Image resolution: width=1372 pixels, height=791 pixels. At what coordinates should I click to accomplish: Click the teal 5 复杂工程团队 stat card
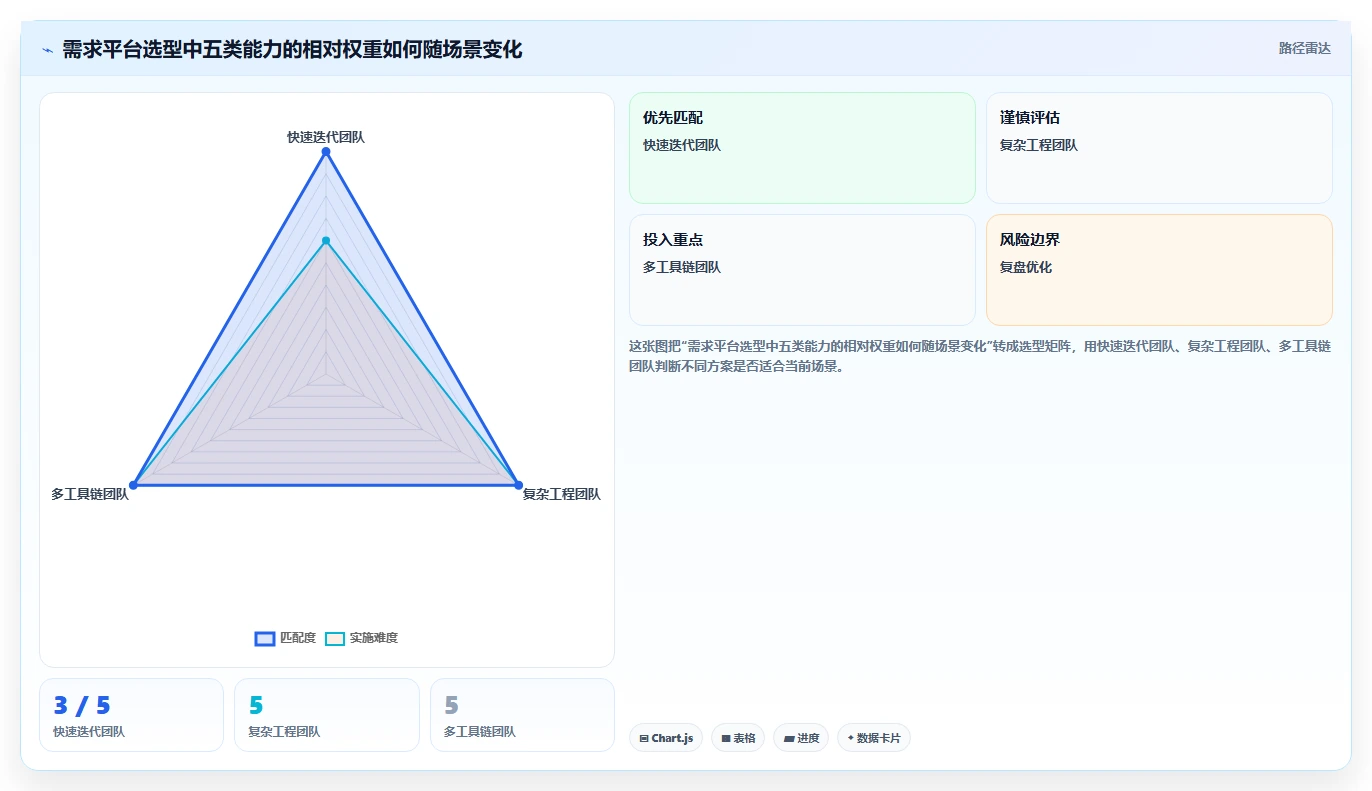[x=327, y=715]
